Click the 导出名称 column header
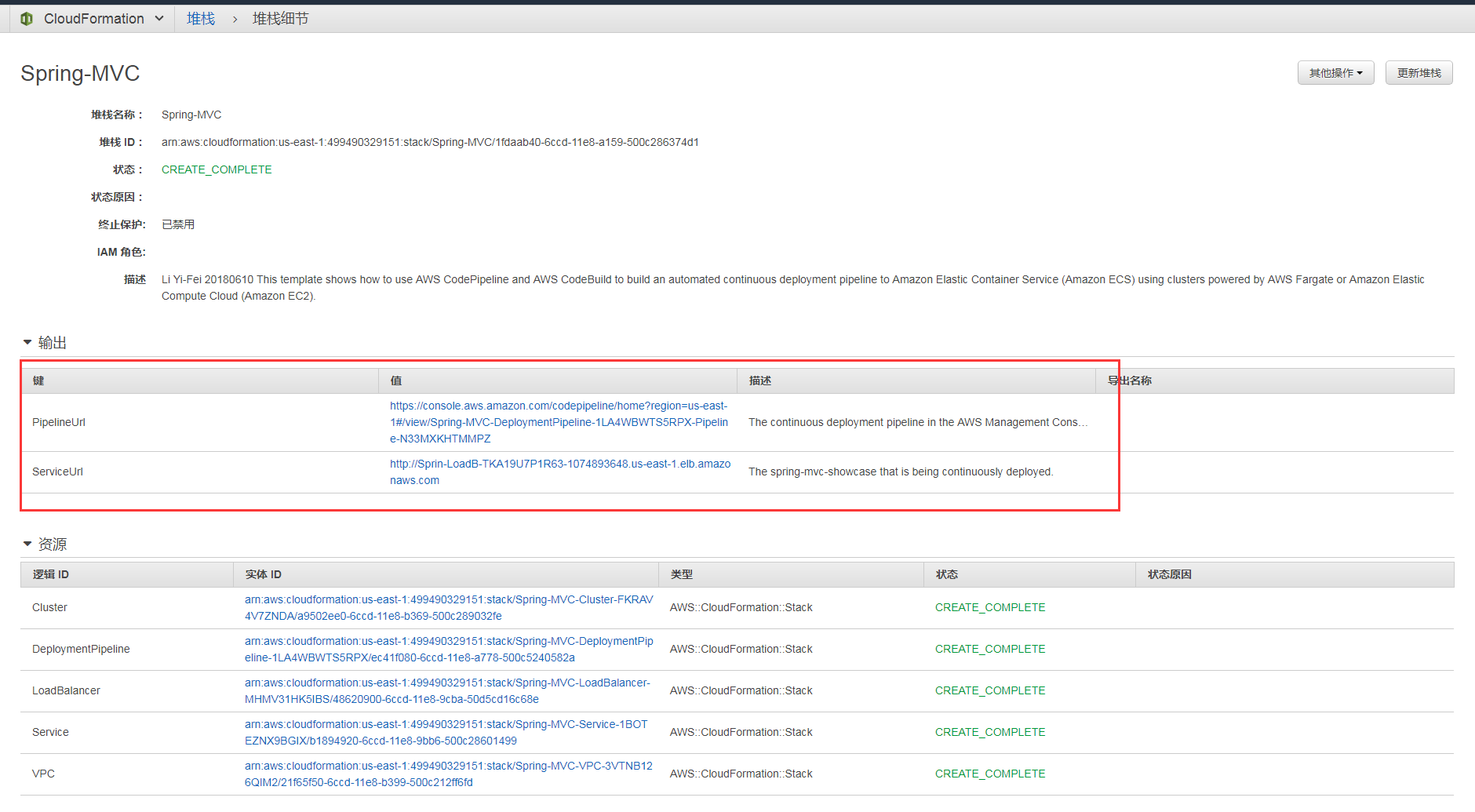 click(x=1275, y=381)
